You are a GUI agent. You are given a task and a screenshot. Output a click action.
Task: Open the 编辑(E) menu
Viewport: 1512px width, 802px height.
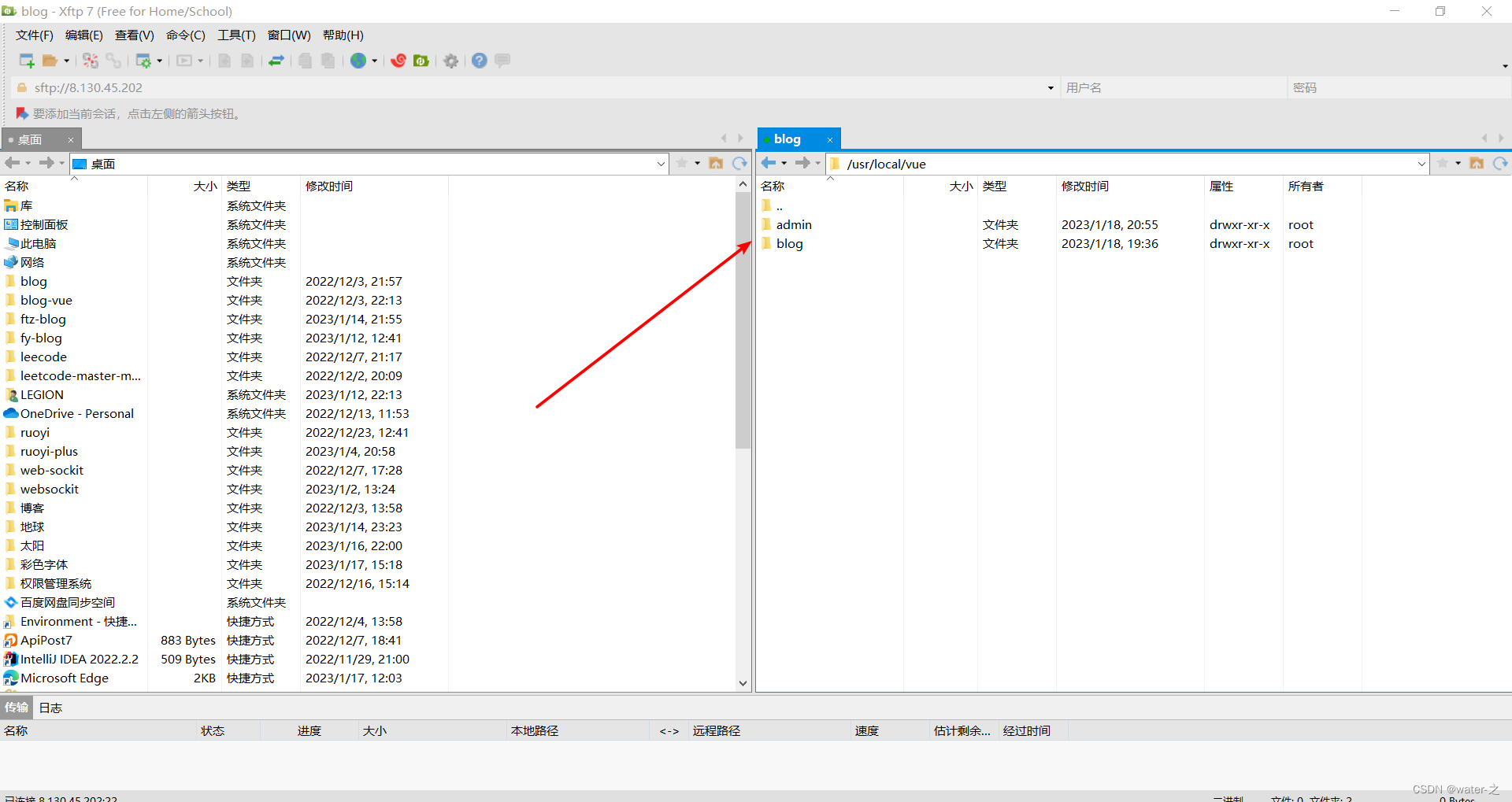pyautogui.click(x=84, y=35)
